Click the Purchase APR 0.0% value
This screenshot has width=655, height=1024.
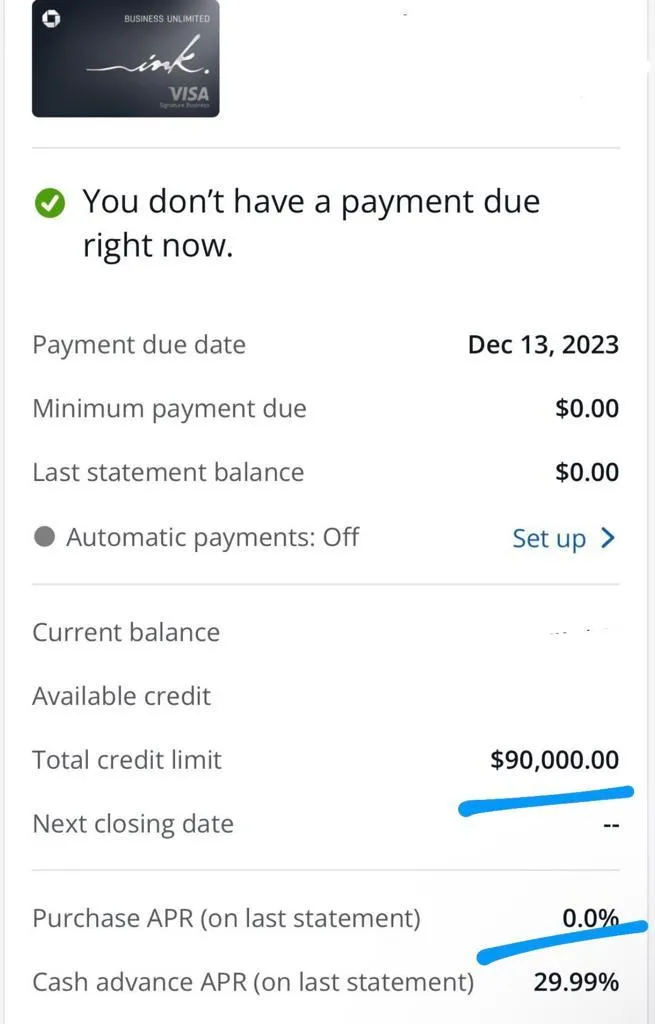tap(590, 918)
